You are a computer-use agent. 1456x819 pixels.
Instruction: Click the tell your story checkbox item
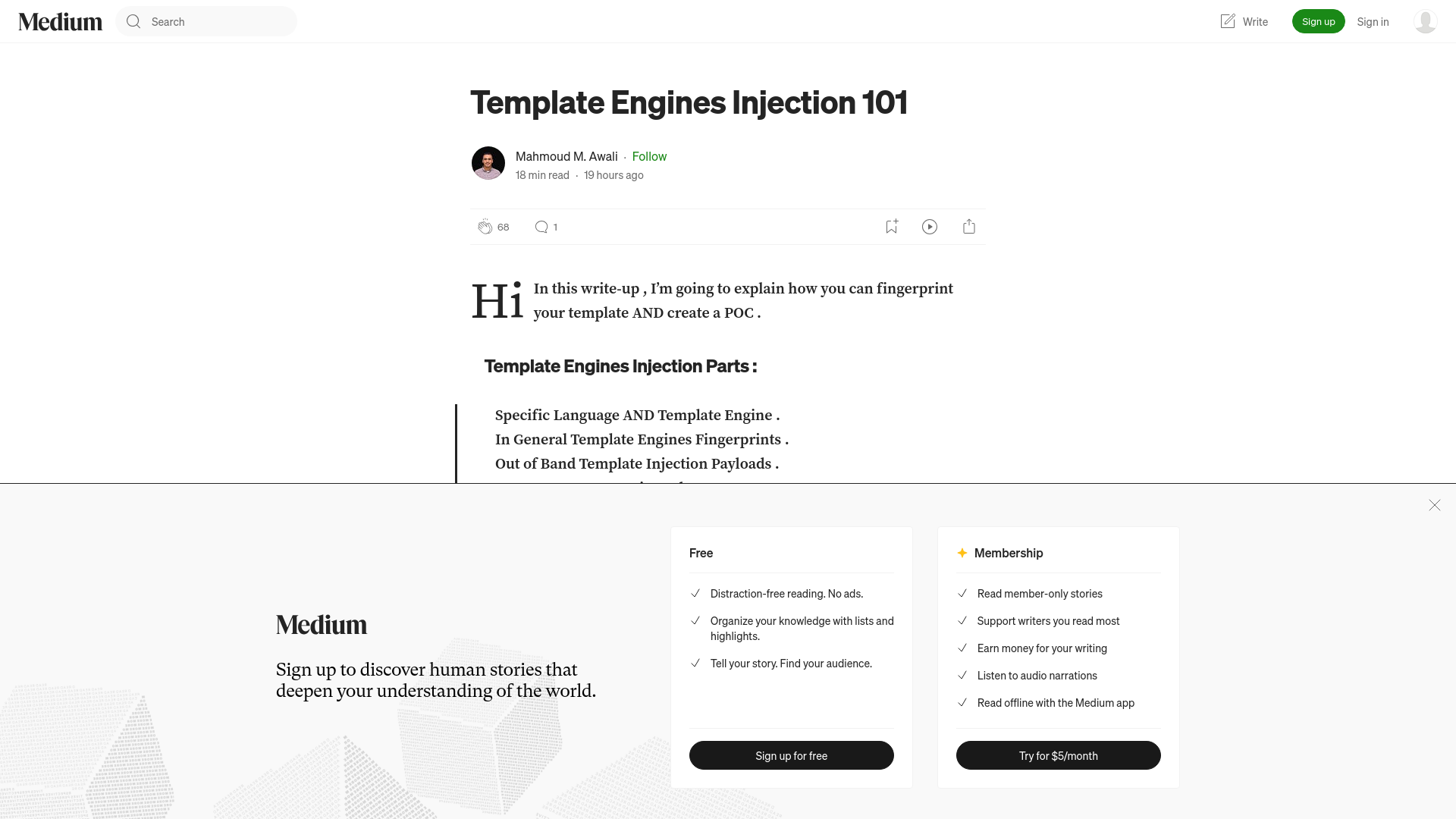(x=791, y=663)
